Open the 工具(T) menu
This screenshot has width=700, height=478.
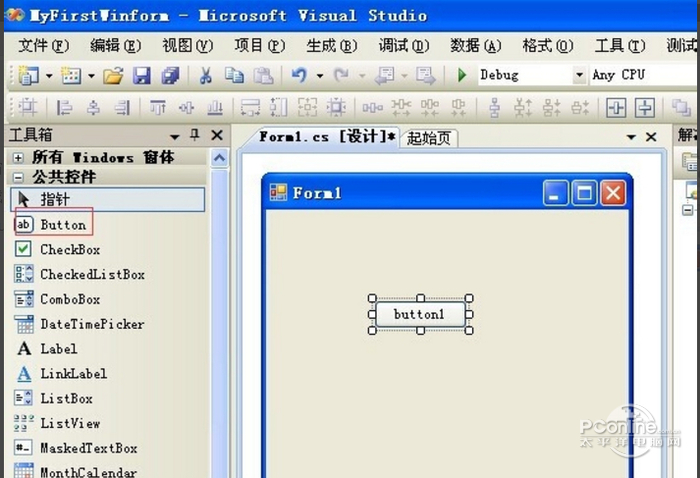[620, 46]
